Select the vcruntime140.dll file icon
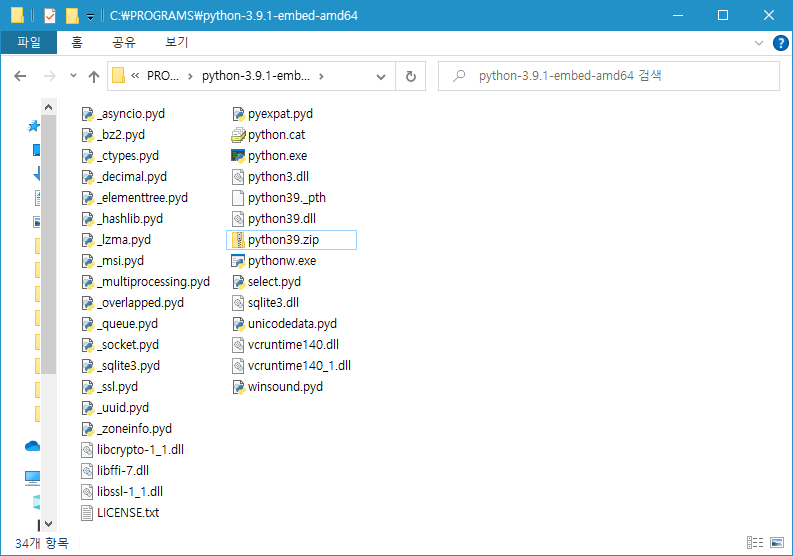 coord(238,345)
